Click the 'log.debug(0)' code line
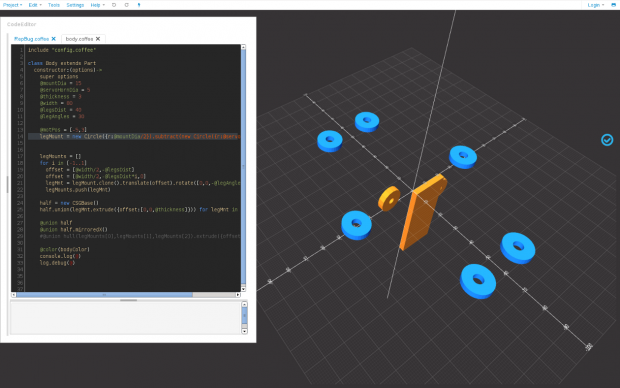The height and width of the screenshot is (388, 620). pos(57,263)
